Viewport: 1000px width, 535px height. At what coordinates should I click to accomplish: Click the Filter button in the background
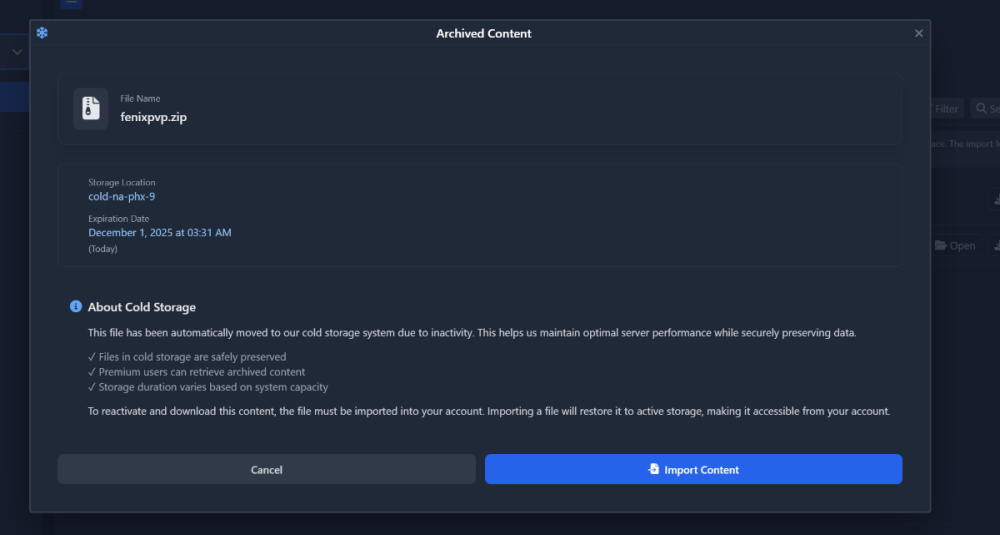(946, 108)
